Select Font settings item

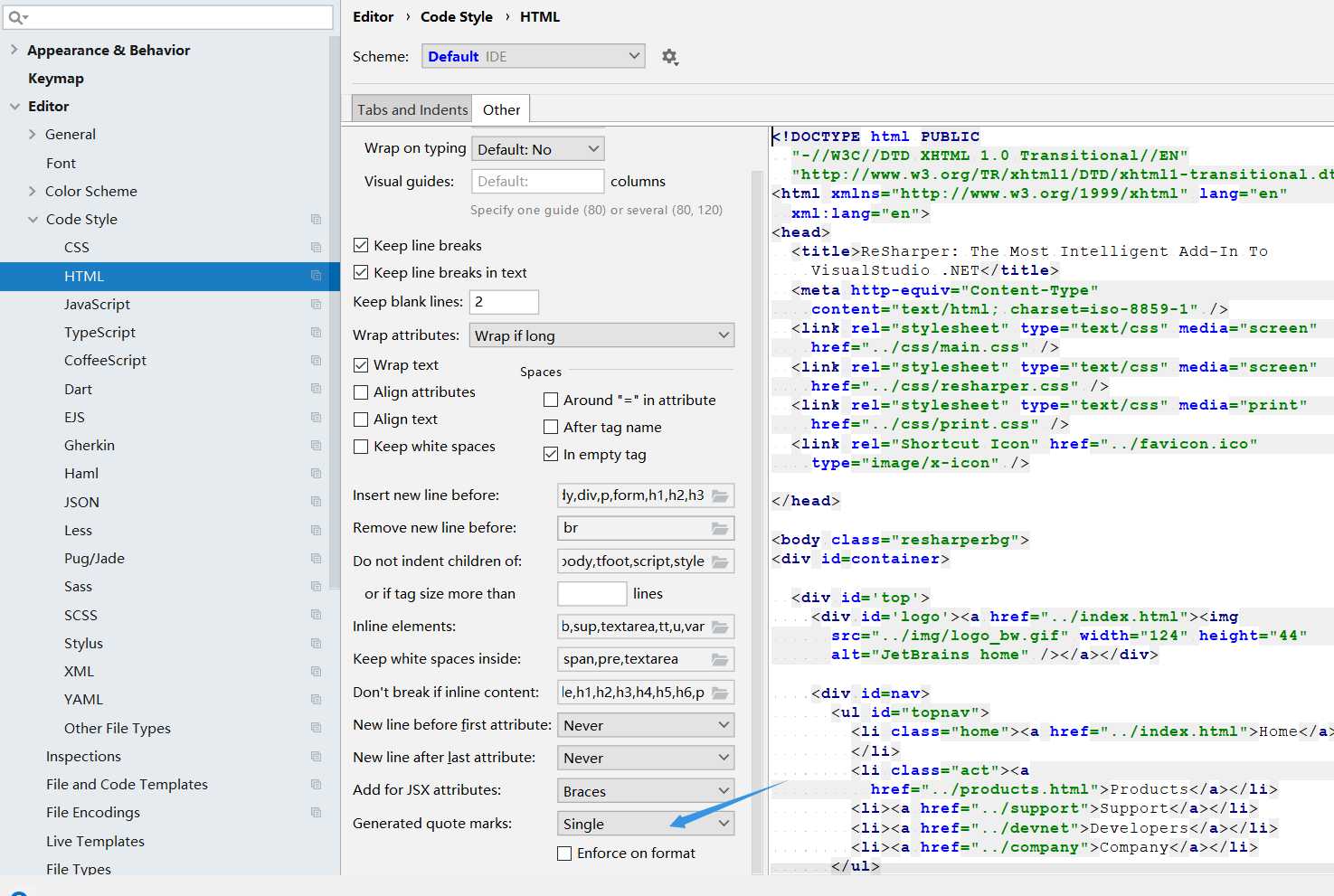61,163
